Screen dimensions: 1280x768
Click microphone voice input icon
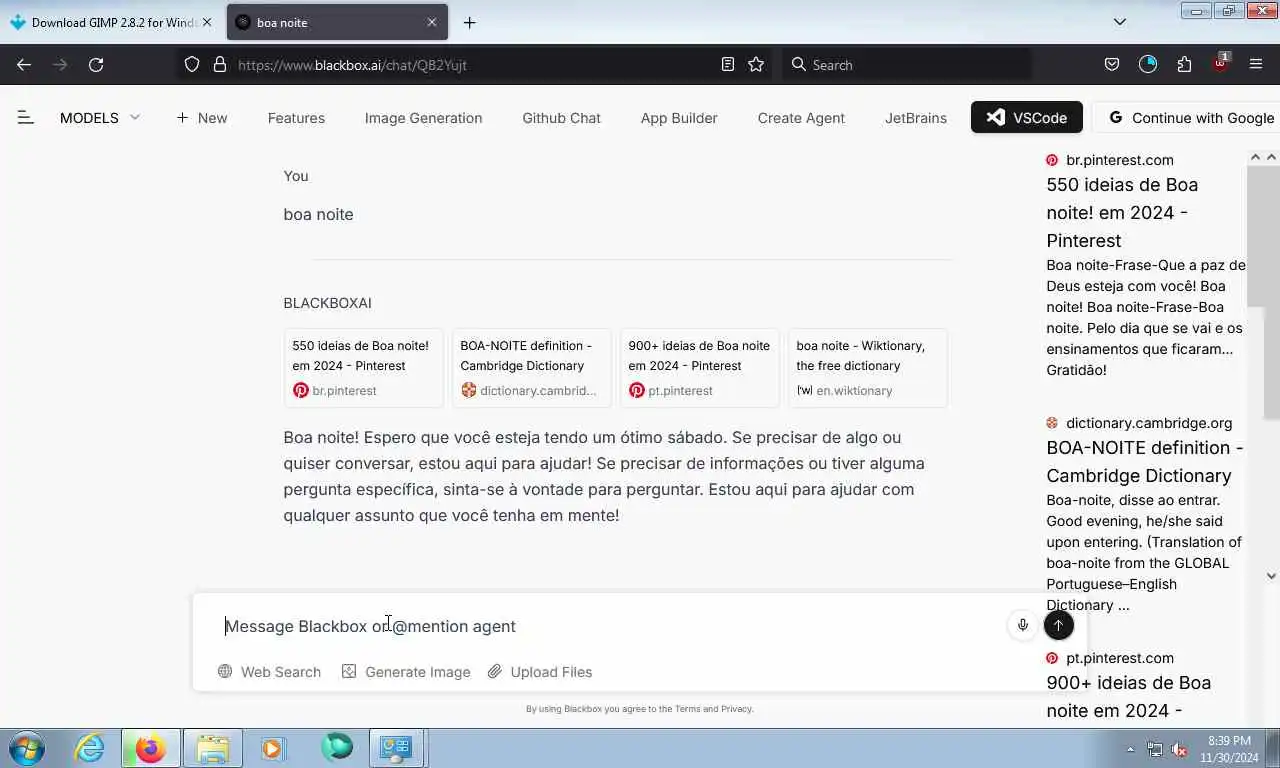click(x=1022, y=625)
